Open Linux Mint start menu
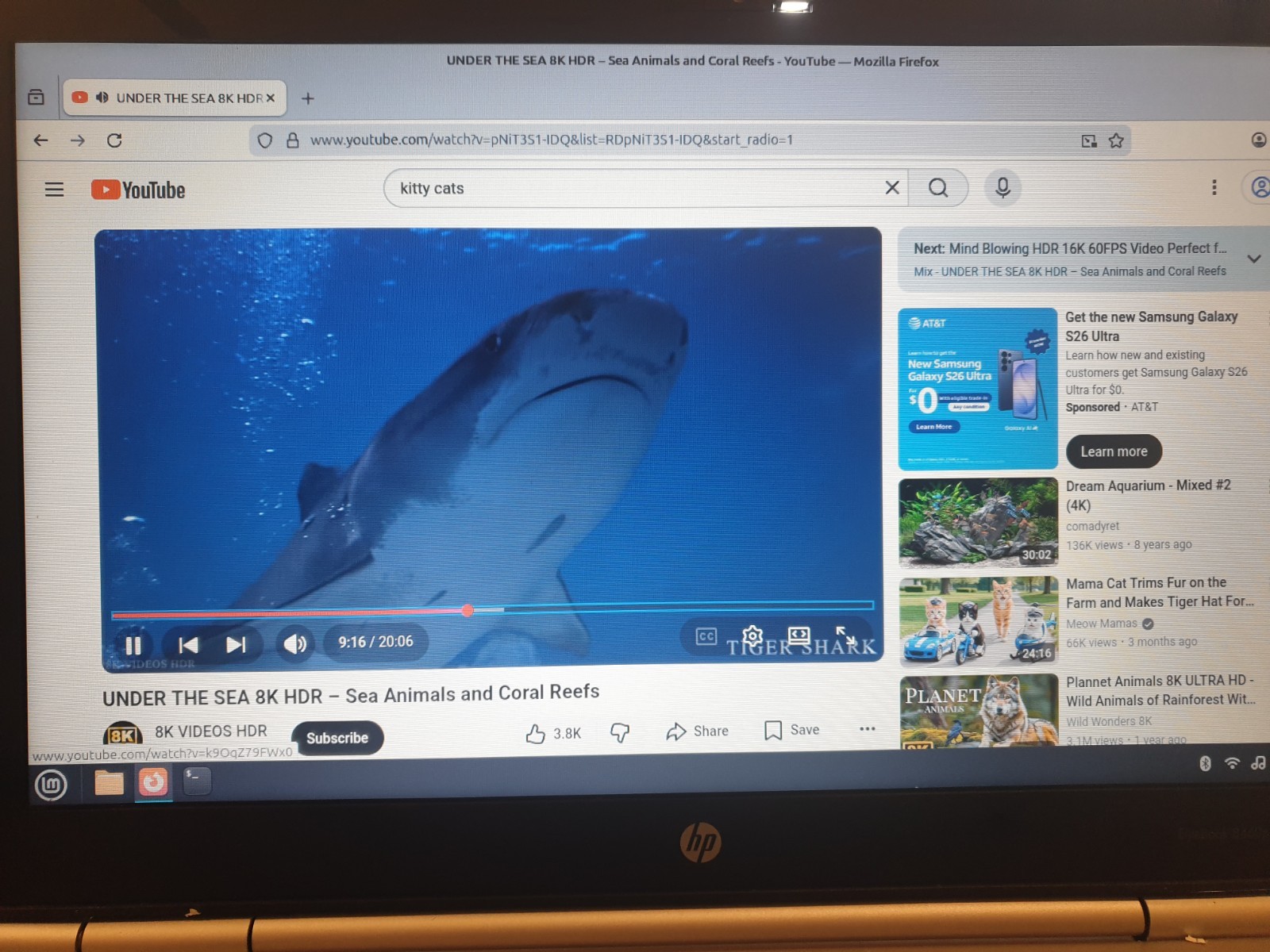Viewport: 1270px width, 952px height. coord(51,785)
